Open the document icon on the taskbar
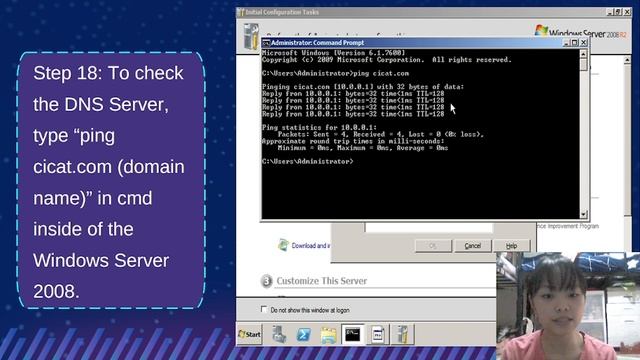 point(378,334)
